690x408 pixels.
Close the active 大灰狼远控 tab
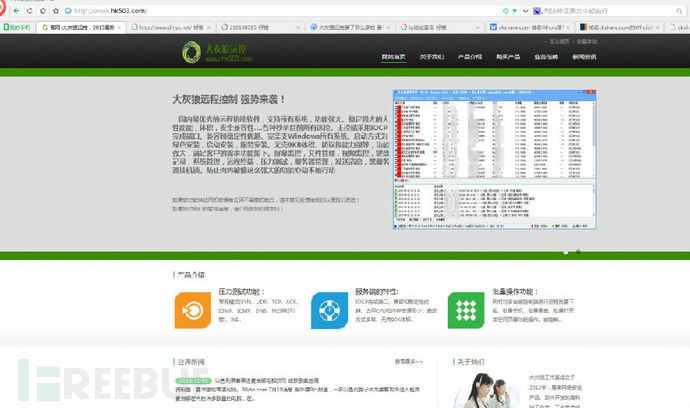click(x=119, y=28)
